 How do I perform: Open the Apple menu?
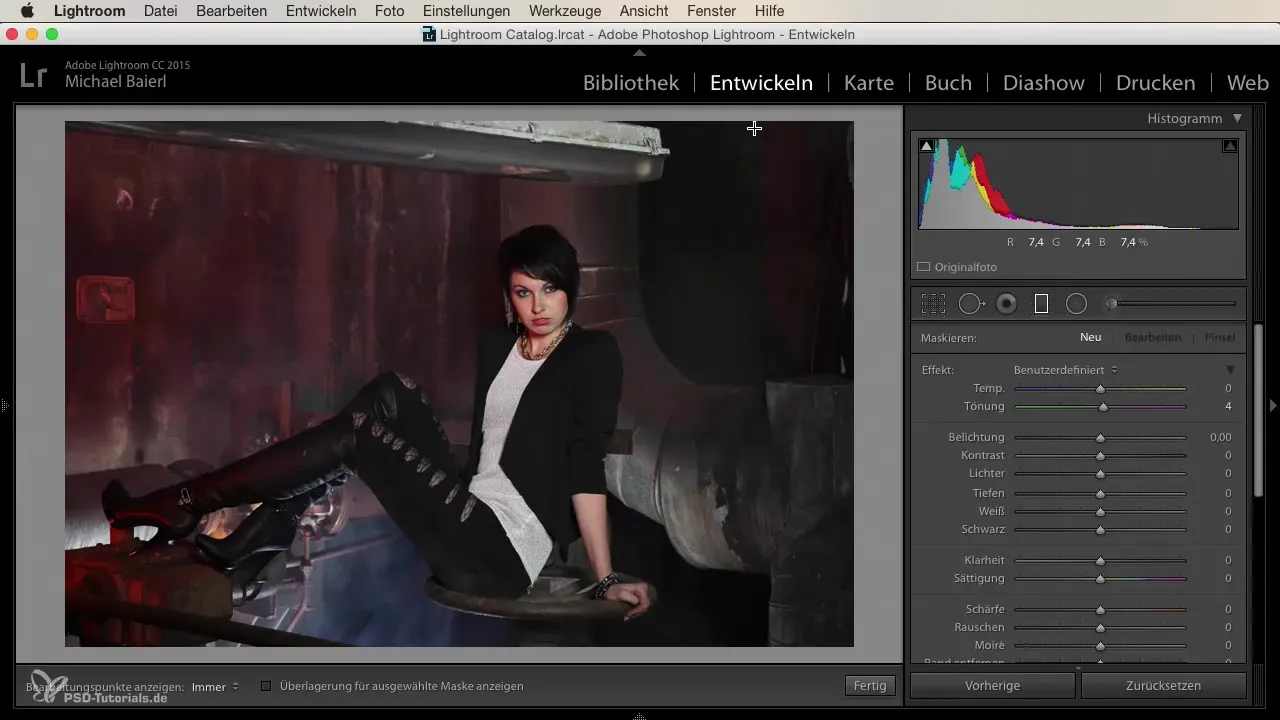click(x=27, y=11)
